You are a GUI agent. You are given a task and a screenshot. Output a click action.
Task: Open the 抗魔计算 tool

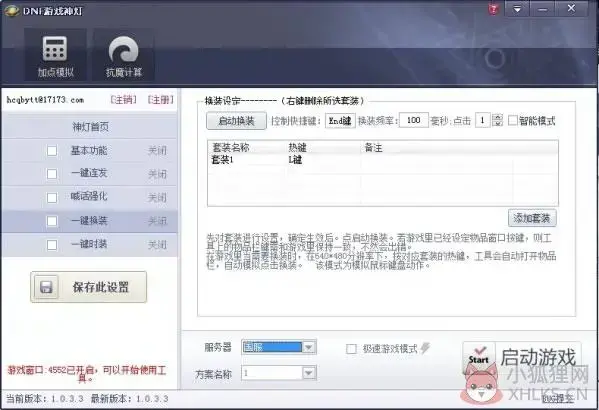[124, 55]
